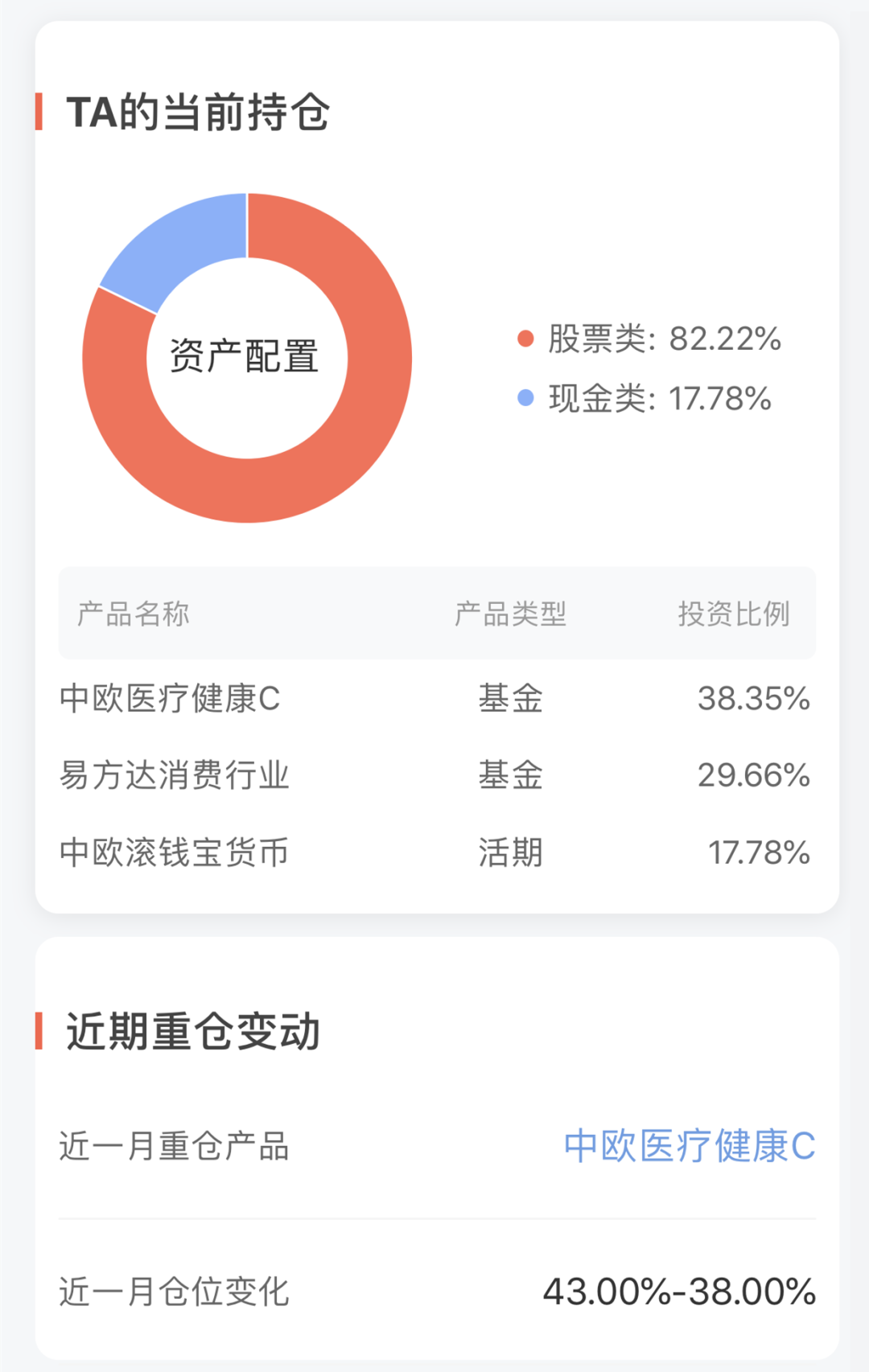
Task: Click the 近一月重仓产品 row label
Action: [174, 1146]
